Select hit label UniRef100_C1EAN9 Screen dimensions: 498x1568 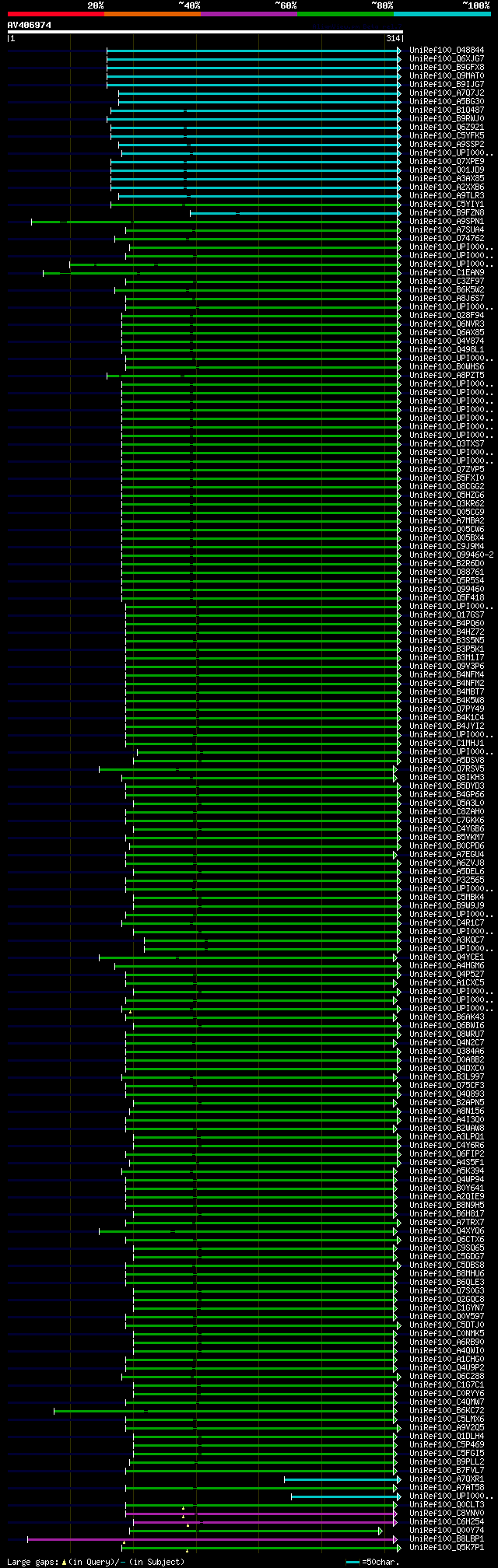447,272
